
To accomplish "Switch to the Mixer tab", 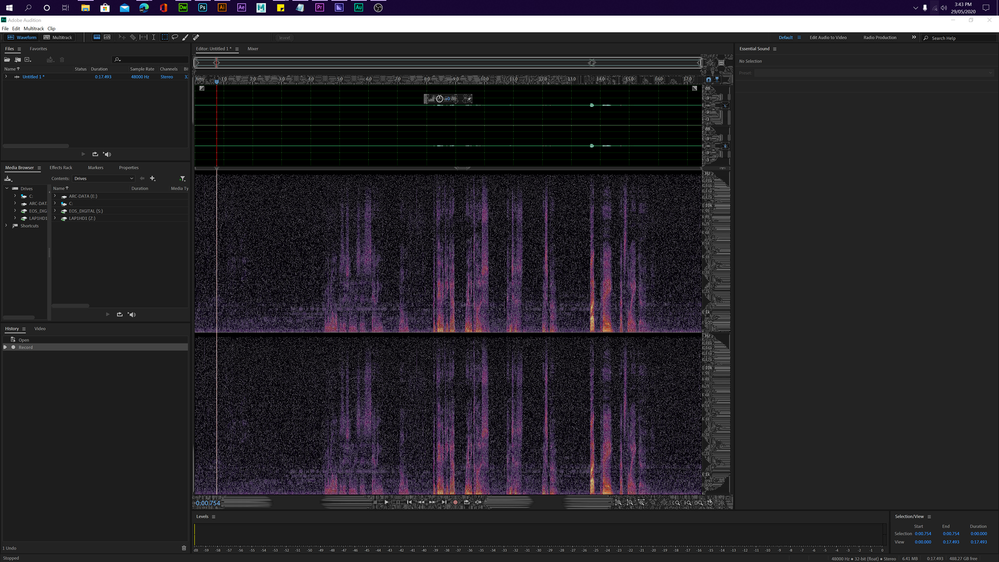I will point(253,48).
